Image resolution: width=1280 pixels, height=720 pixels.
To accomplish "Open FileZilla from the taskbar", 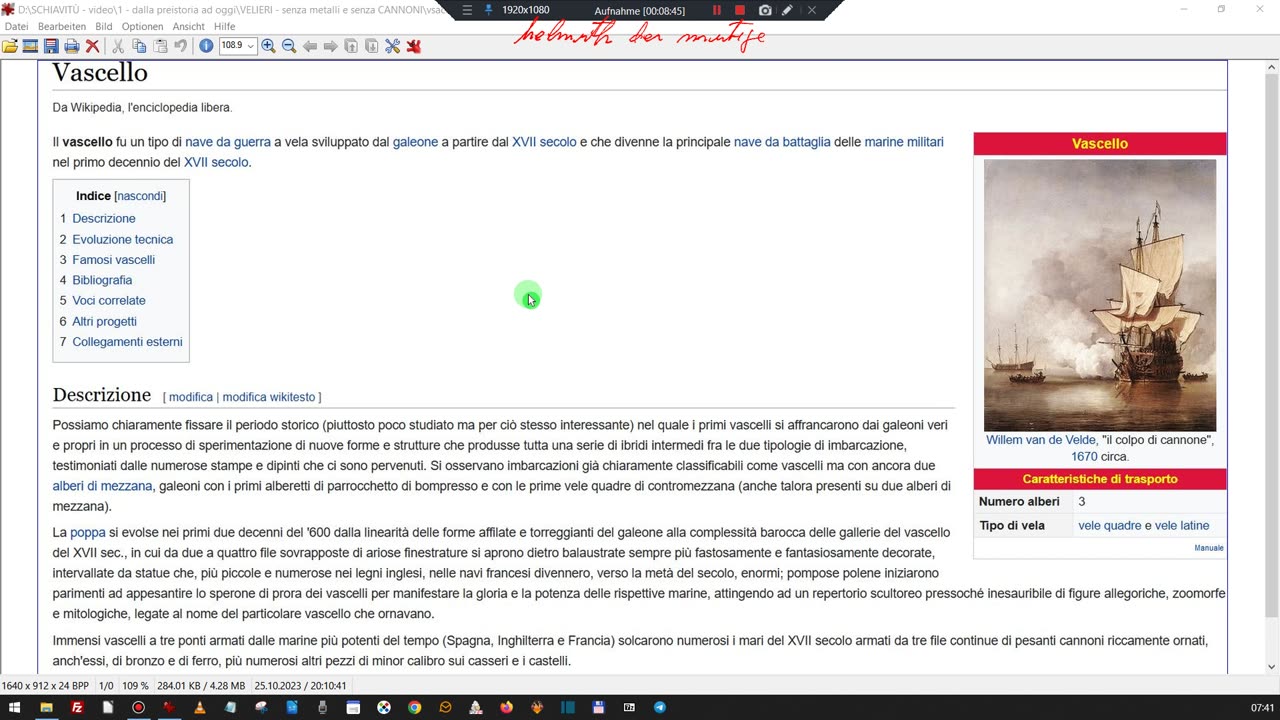I will pyautogui.click(x=77, y=707).
